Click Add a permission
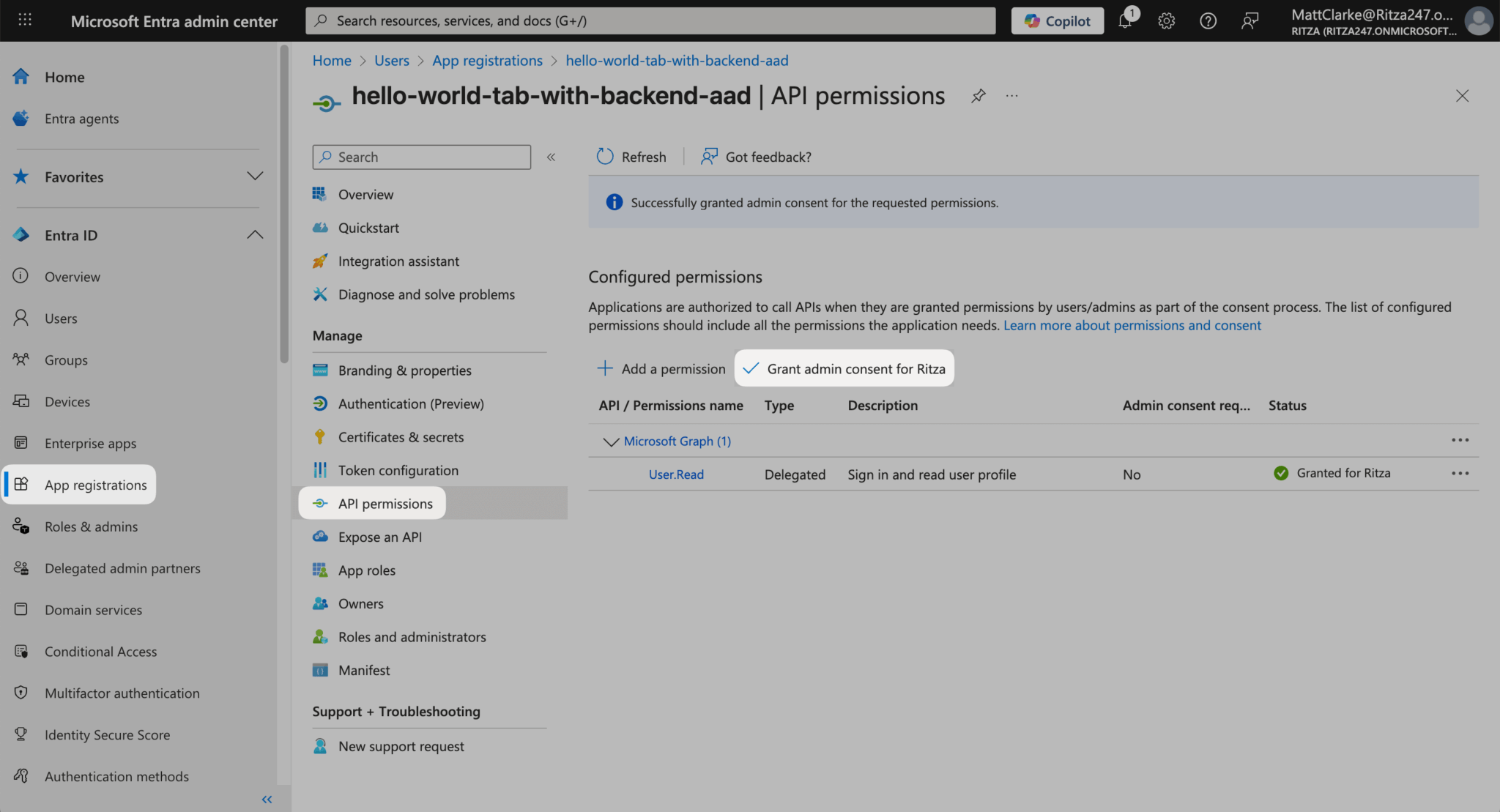1500x812 pixels. (x=661, y=369)
